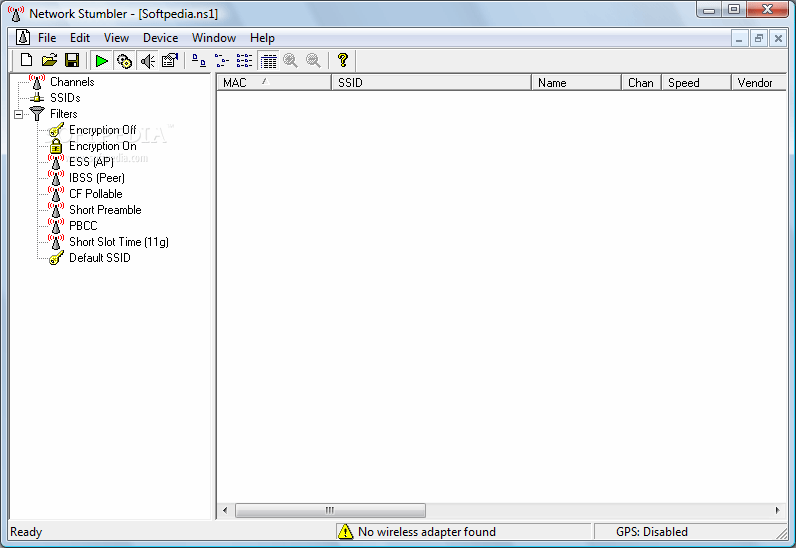This screenshot has height=548, width=796.
Task: Click the Save floppy disk icon
Action: pos(72,61)
